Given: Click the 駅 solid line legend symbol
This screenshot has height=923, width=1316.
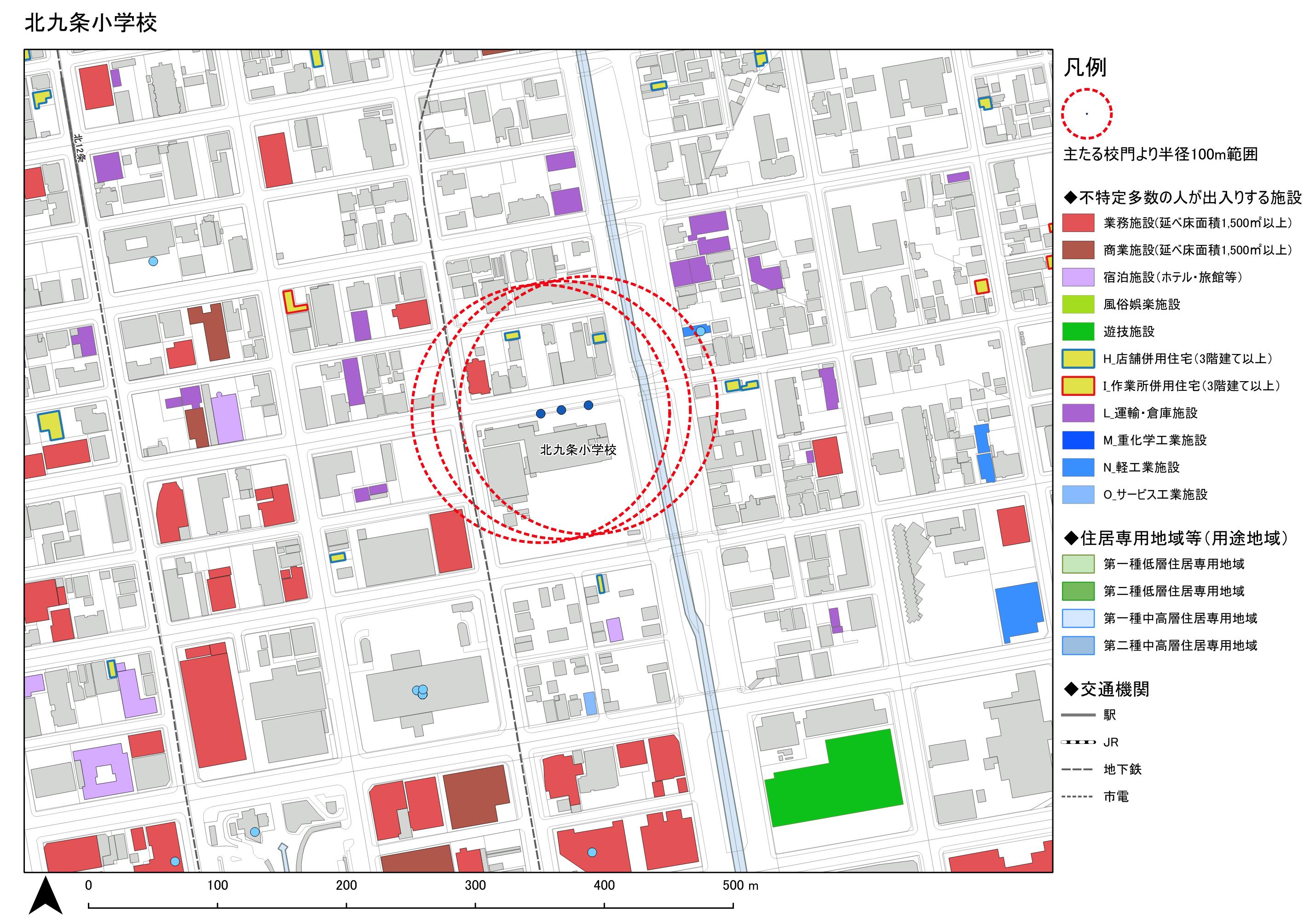Looking at the screenshot, I should coord(1078,715).
